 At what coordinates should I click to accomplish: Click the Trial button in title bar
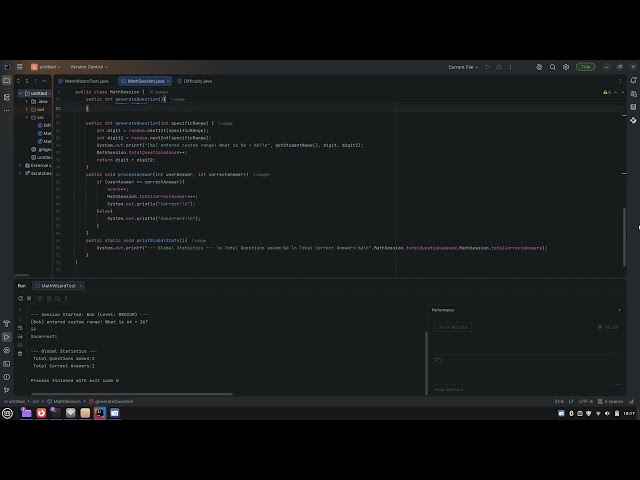585,67
